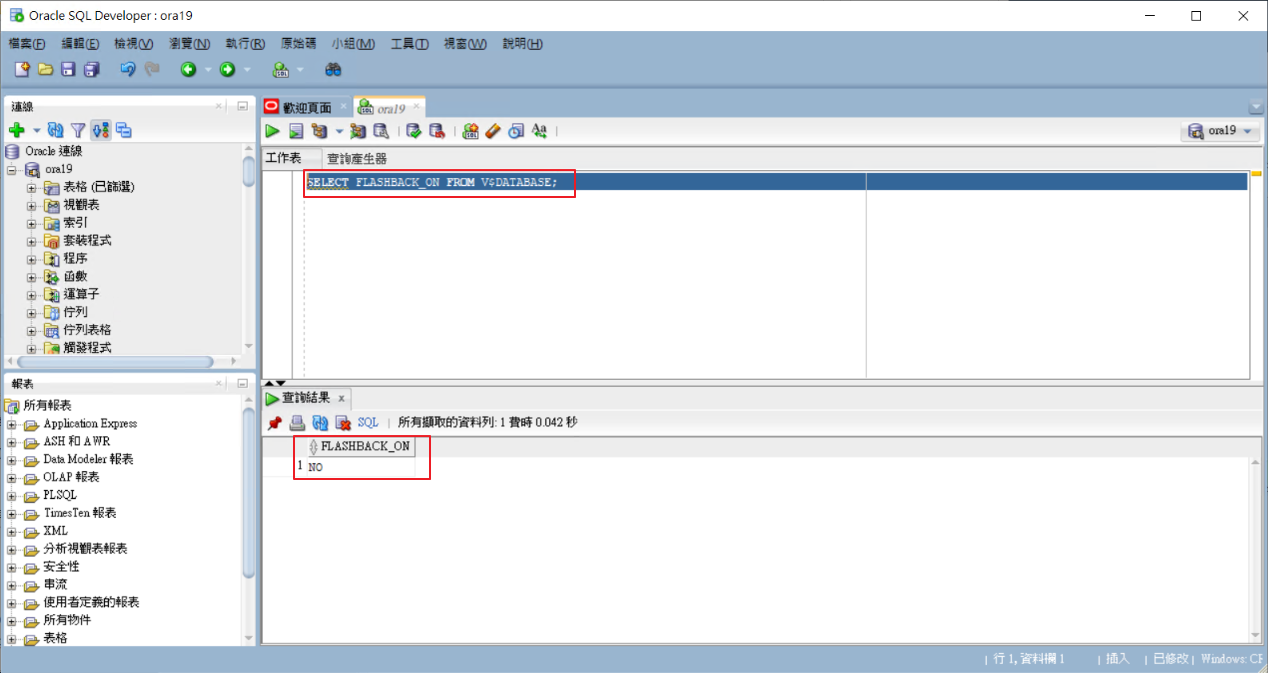The image size is (1268, 673).
Task: Close the 查詢結果 tab
Action: pos(341,398)
